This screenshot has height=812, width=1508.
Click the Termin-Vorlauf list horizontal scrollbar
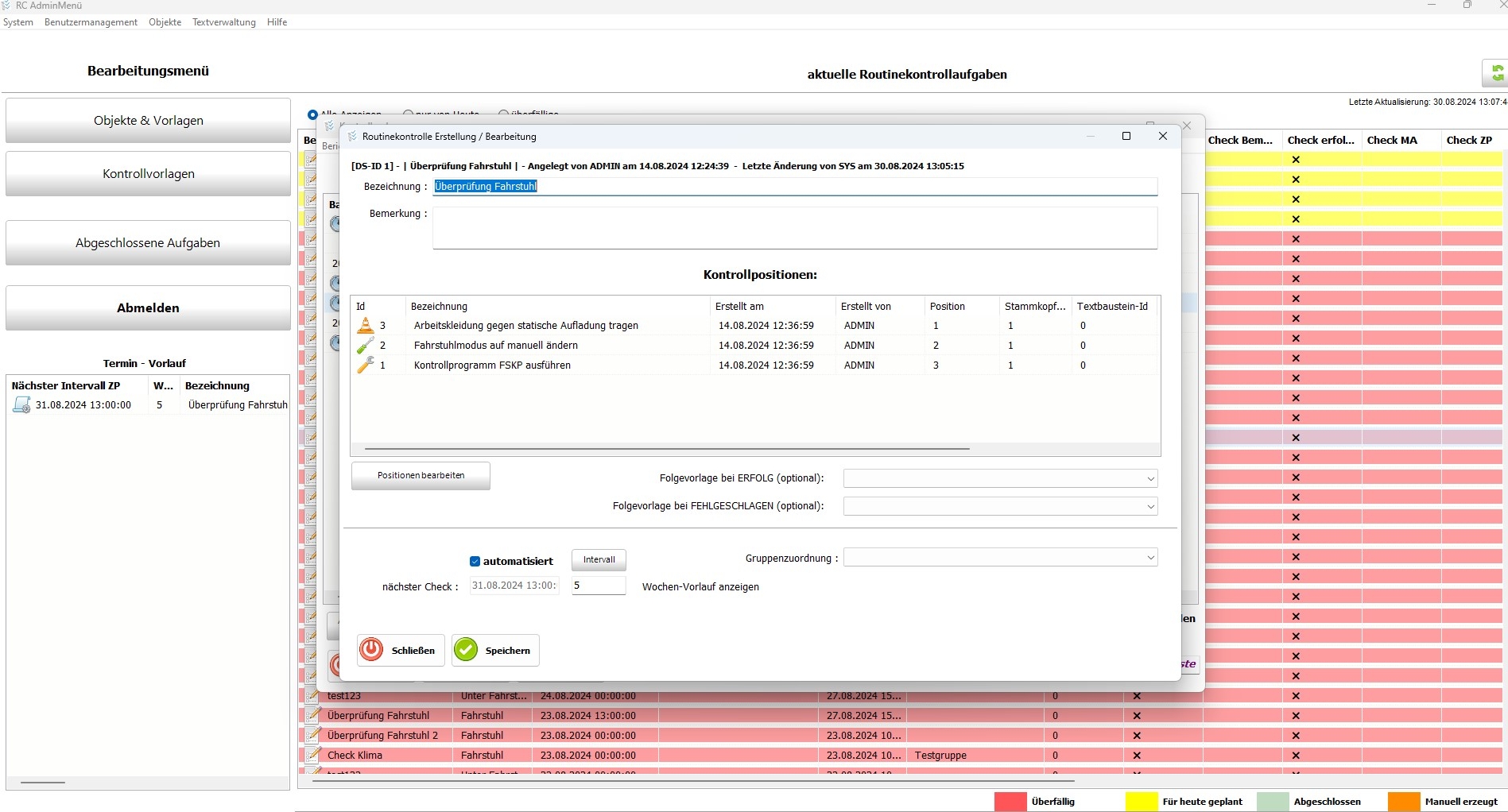pos(43,783)
